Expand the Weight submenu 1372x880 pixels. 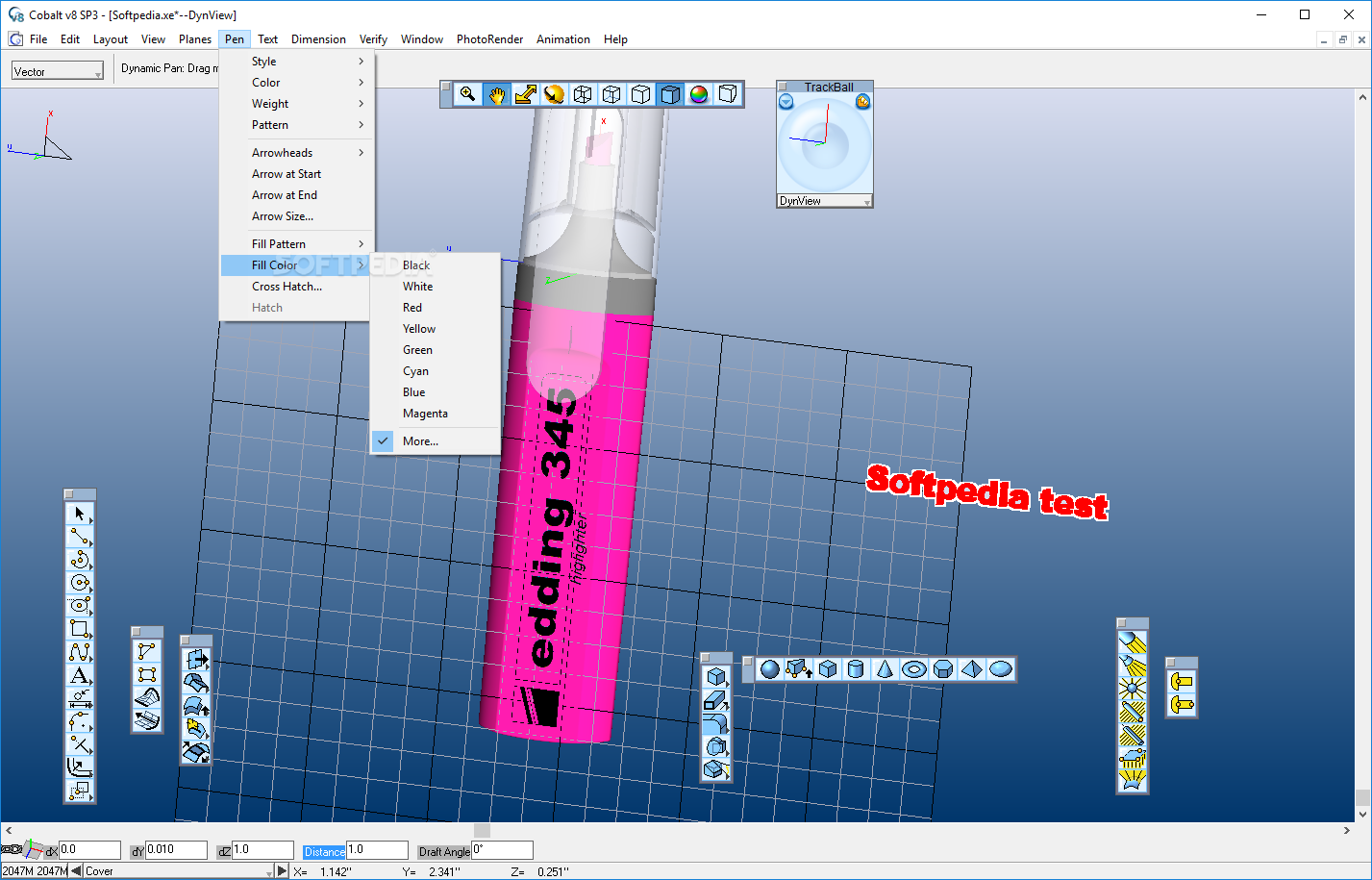[297, 104]
